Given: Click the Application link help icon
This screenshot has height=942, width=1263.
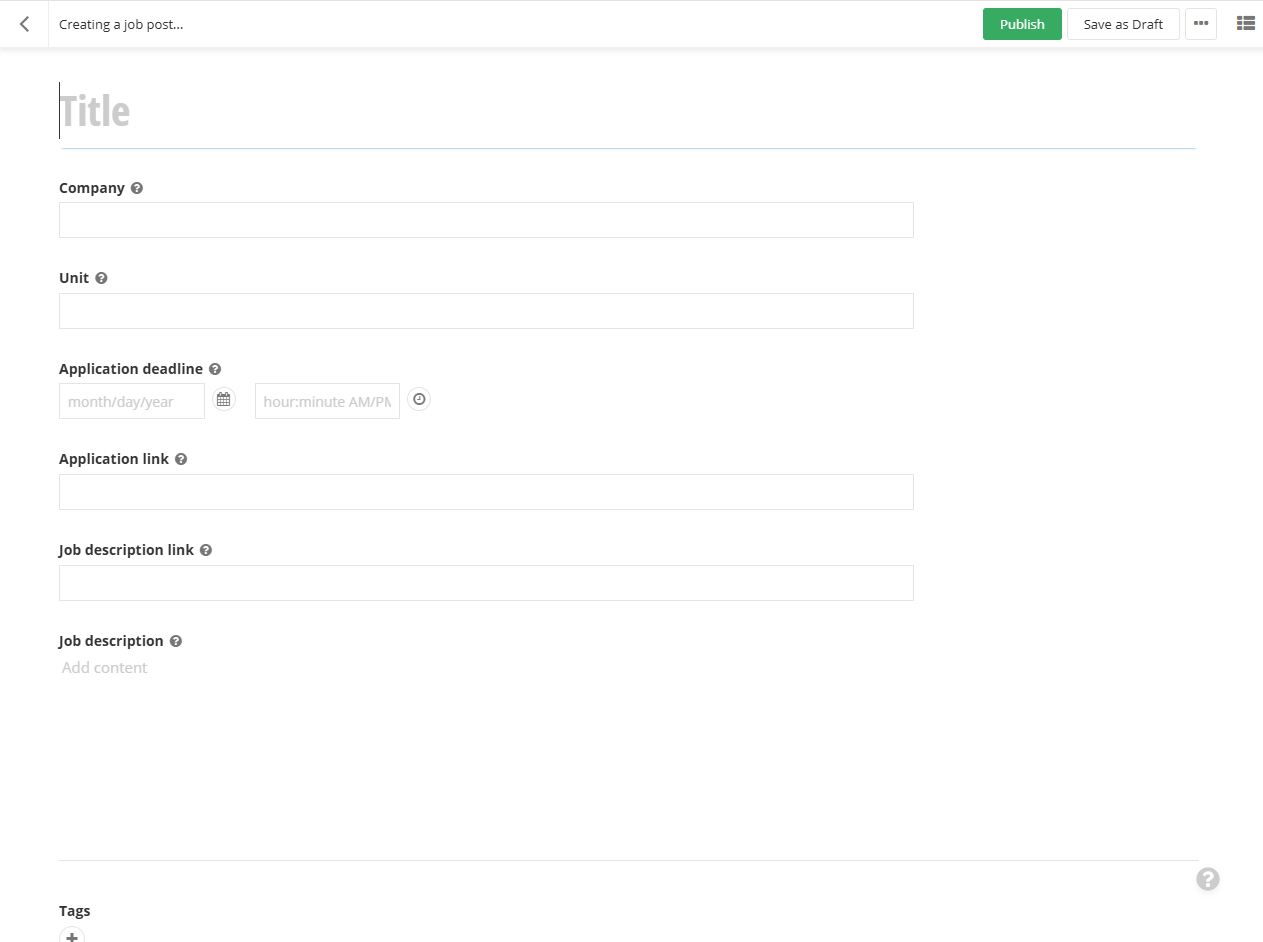Looking at the screenshot, I should [x=181, y=459].
